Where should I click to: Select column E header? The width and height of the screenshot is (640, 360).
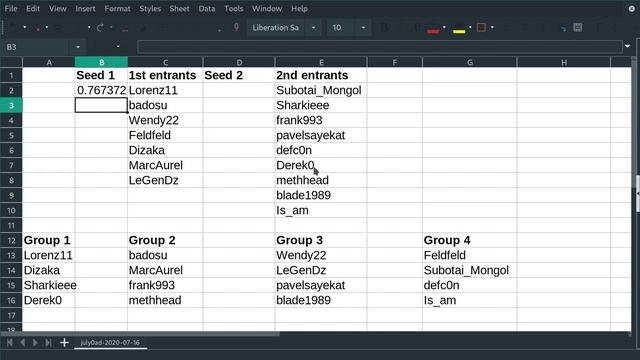321,62
